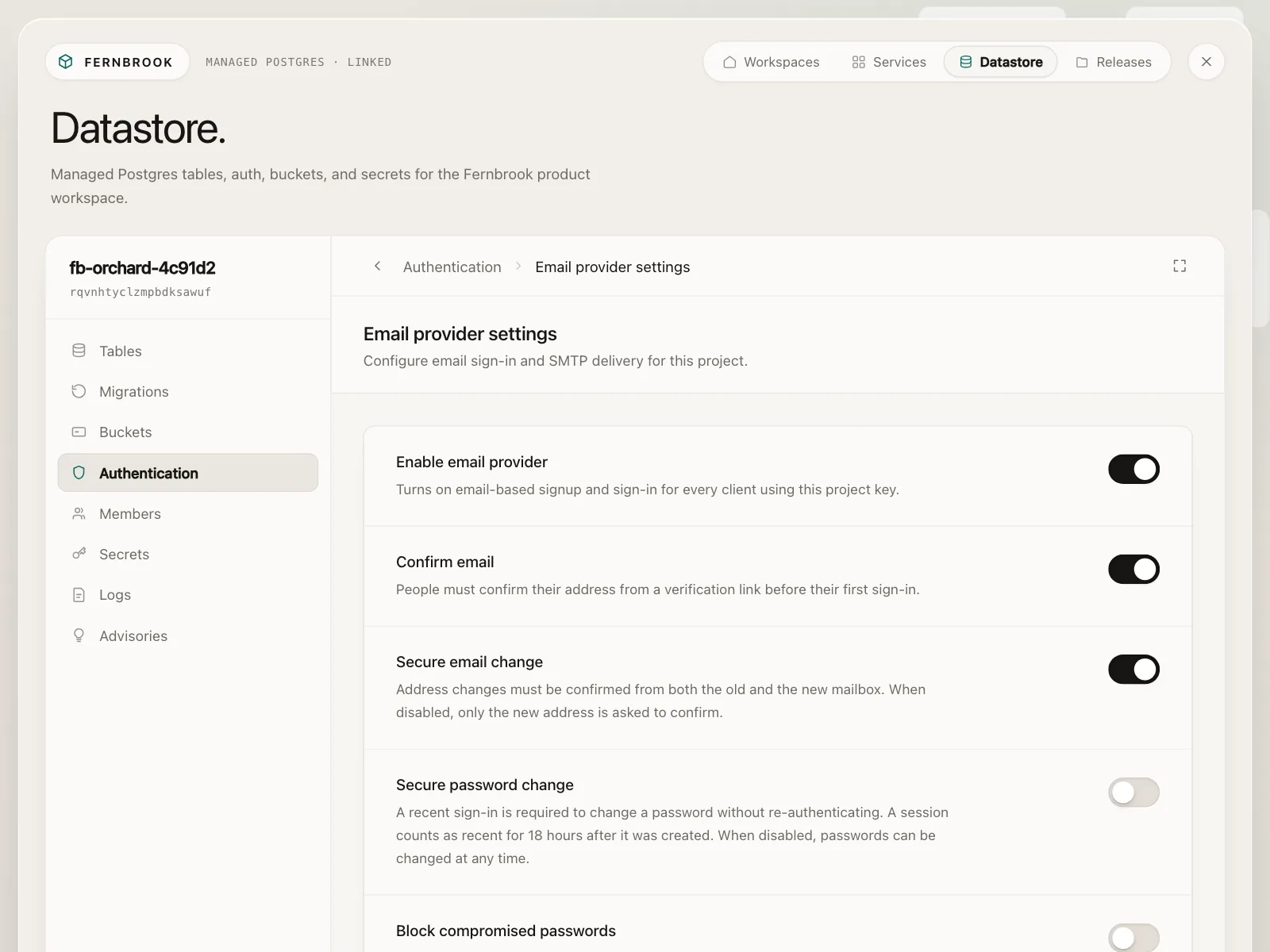Click the Email provider settings breadcrumb
Screen dimensions: 1270x952
coord(613,267)
